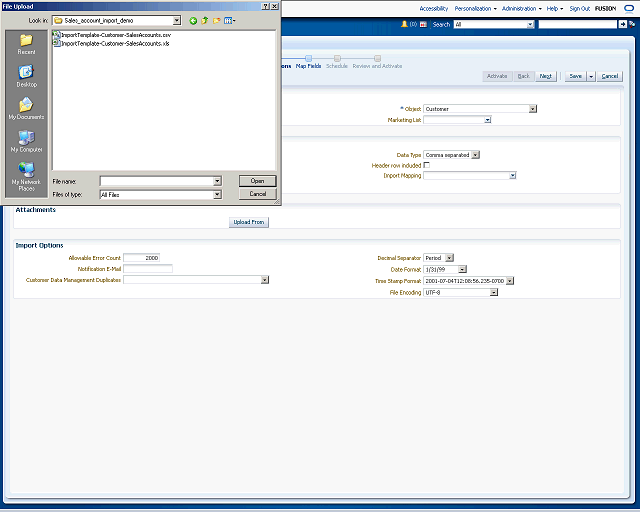Click the Upload From button
640x512 pixels.
[x=249, y=222]
